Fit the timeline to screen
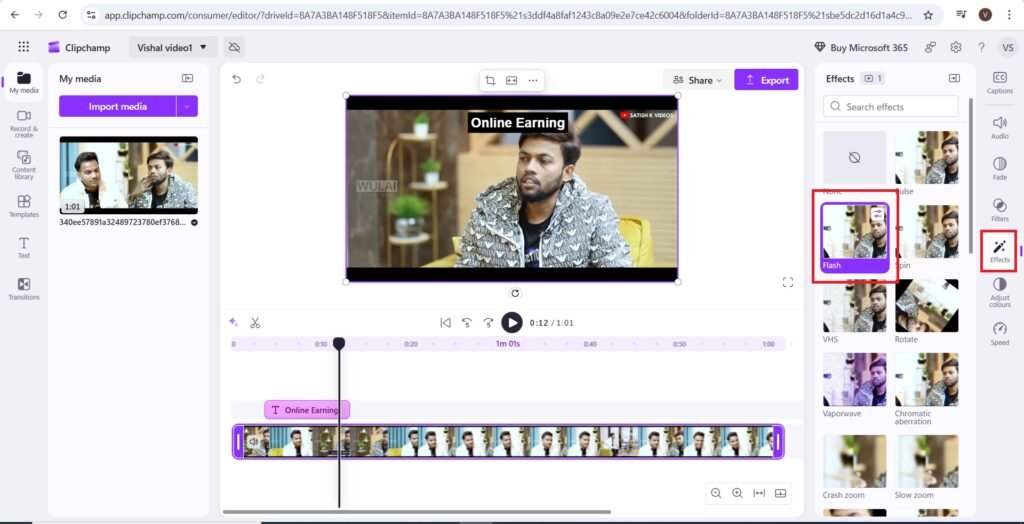1024x524 pixels. pos(759,493)
